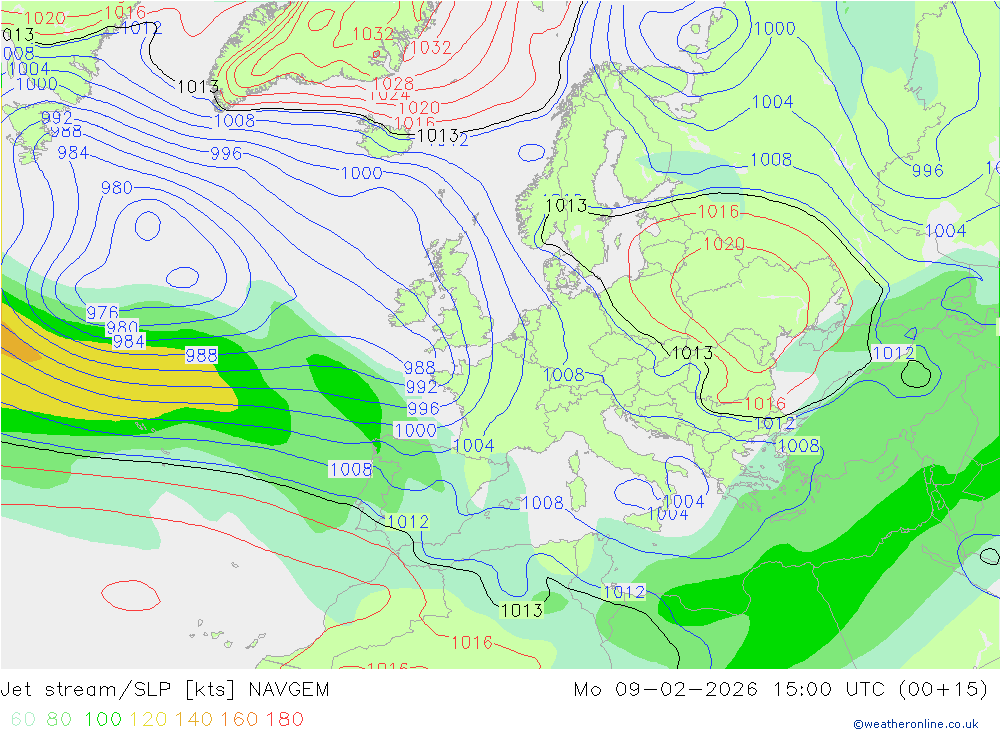Click the black 1013 label south of Greenland
The height and width of the screenshot is (733, 1000).
[x=198, y=86]
